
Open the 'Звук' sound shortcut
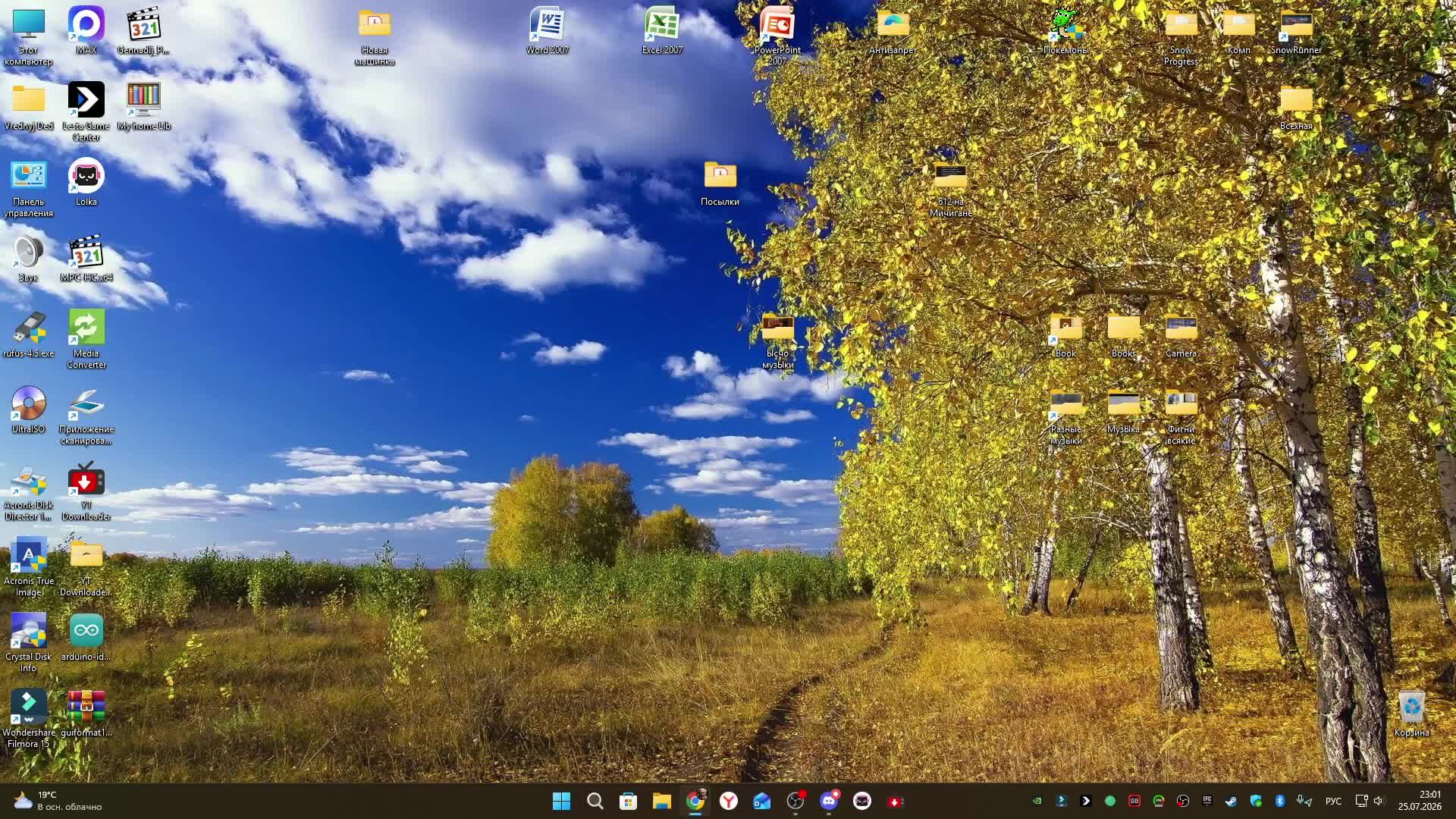click(x=29, y=259)
